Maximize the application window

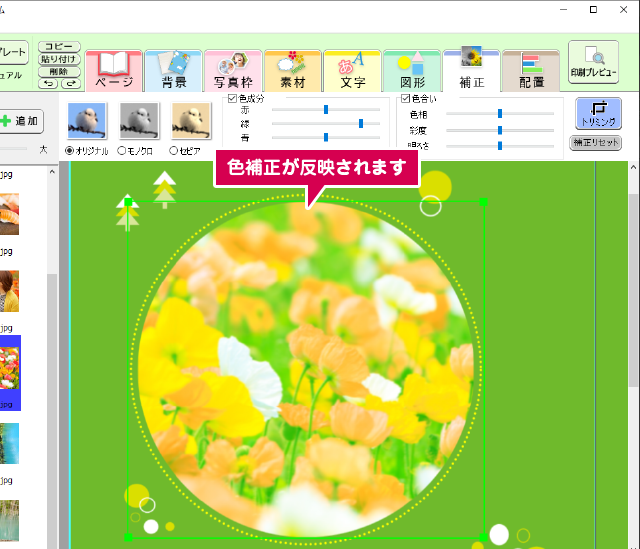click(593, 9)
